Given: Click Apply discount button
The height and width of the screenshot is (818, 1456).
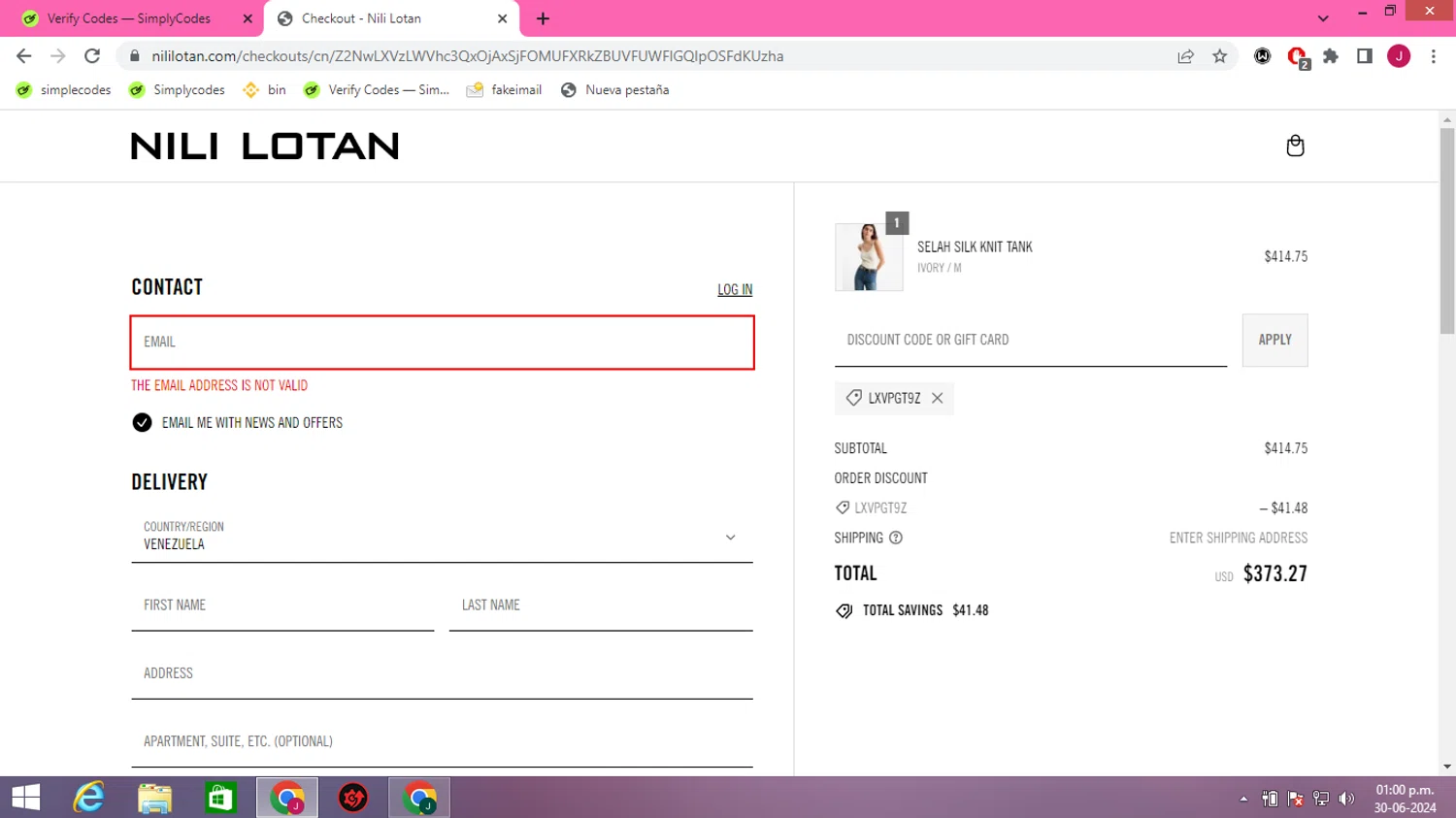Looking at the screenshot, I should click(x=1274, y=340).
